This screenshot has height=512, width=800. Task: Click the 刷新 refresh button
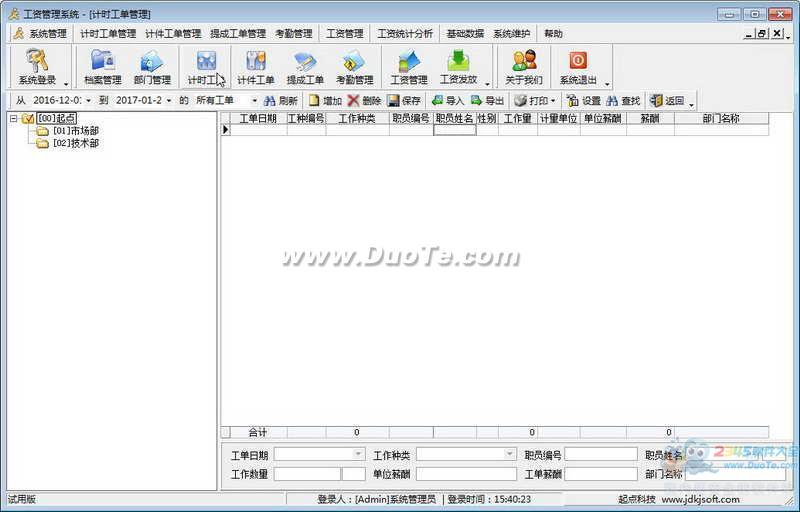(281, 101)
